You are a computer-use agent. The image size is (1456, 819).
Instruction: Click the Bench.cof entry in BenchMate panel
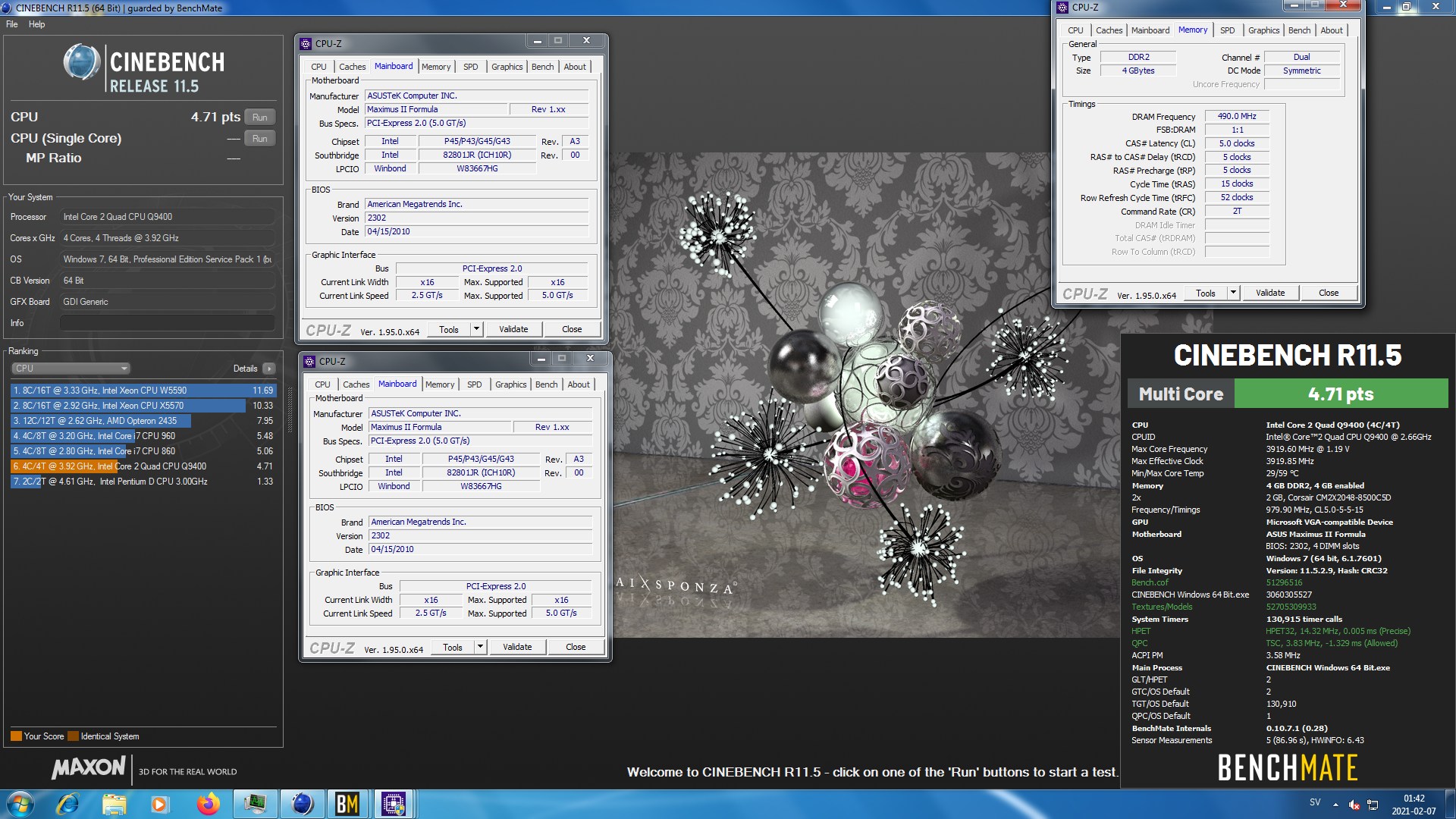tap(1150, 582)
